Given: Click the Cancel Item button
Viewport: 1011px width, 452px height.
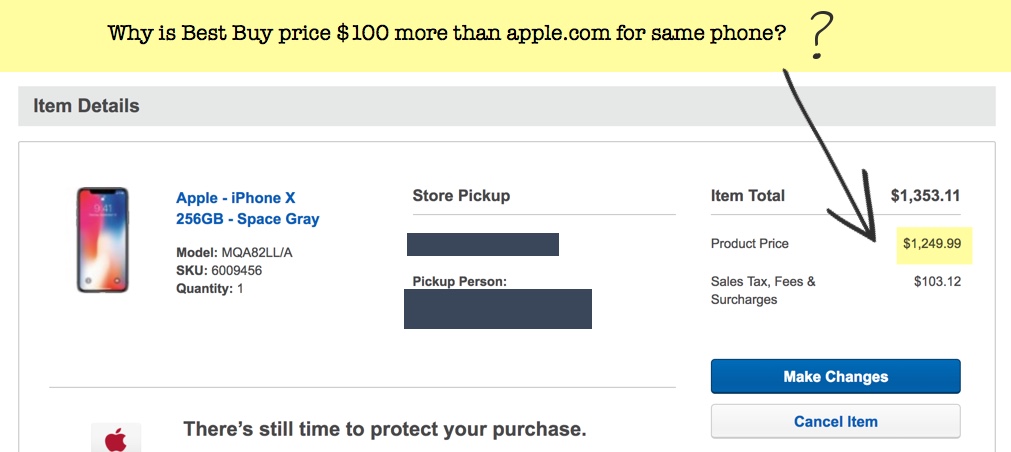Looking at the screenshot, I should [835, 421].
